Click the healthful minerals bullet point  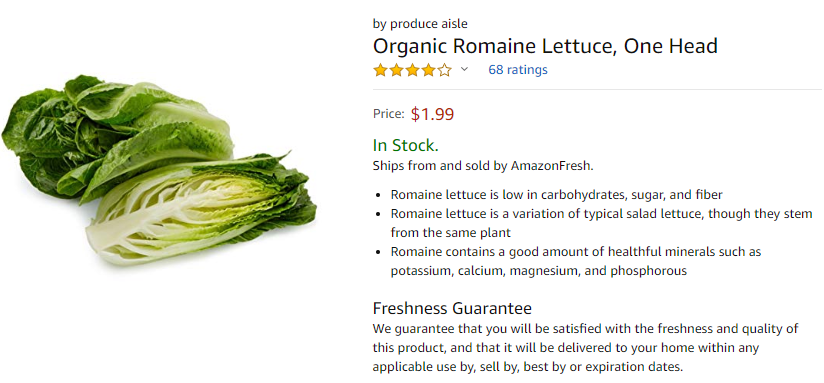click(576, 261)
